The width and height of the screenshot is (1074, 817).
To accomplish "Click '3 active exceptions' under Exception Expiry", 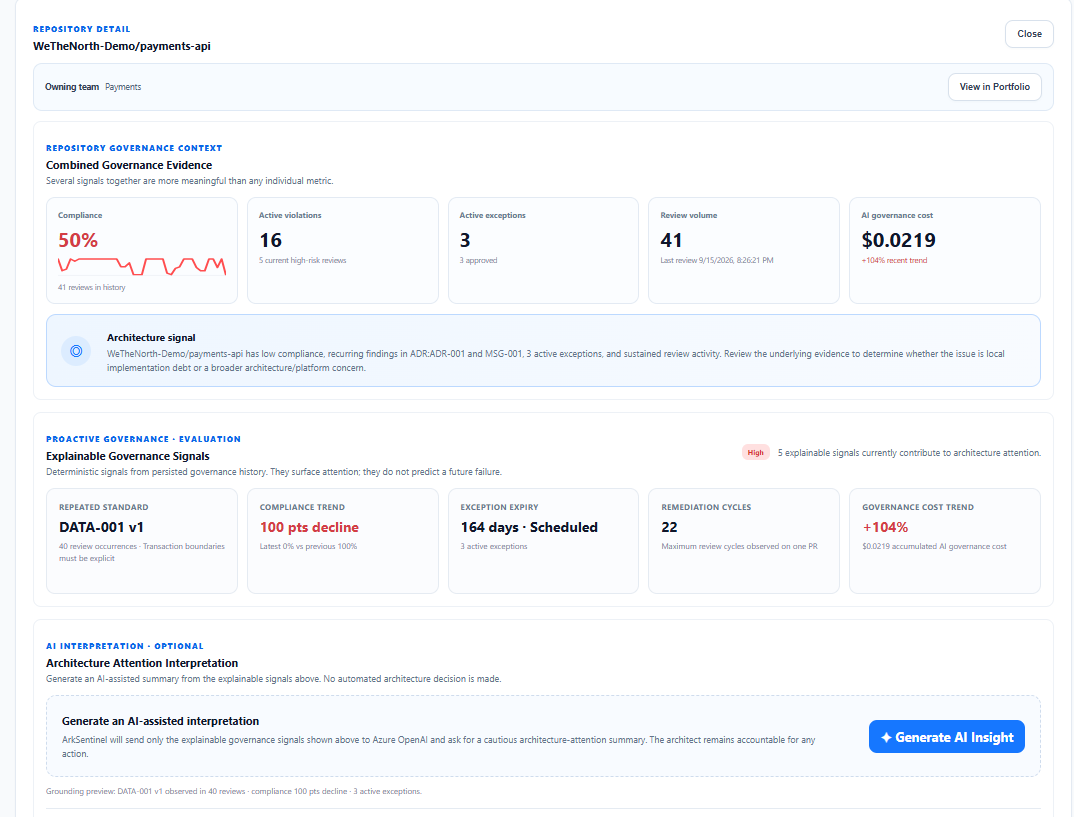I will tap(494, 546).
